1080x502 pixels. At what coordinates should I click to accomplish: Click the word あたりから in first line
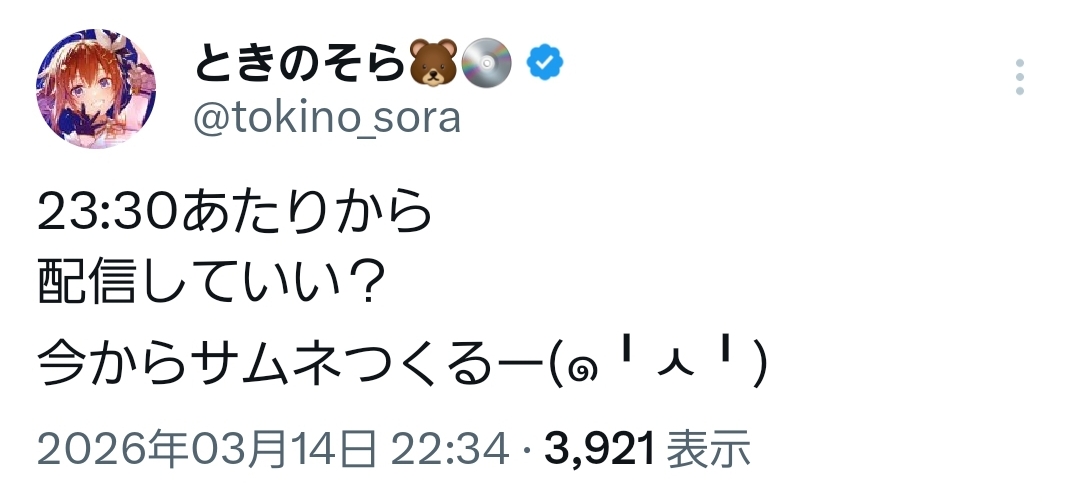pyautogui.click(x=308, y=214)
